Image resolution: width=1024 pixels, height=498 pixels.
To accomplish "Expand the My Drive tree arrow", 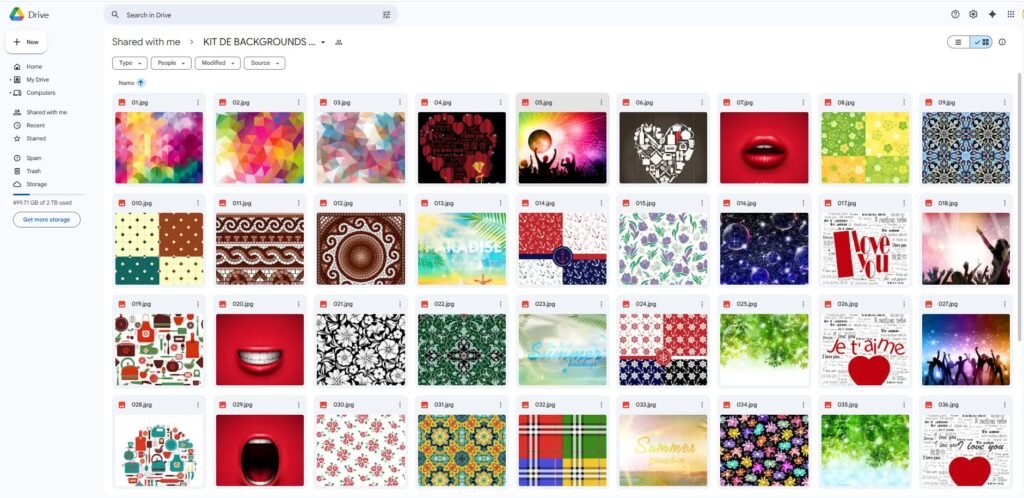I will (10, 80).
